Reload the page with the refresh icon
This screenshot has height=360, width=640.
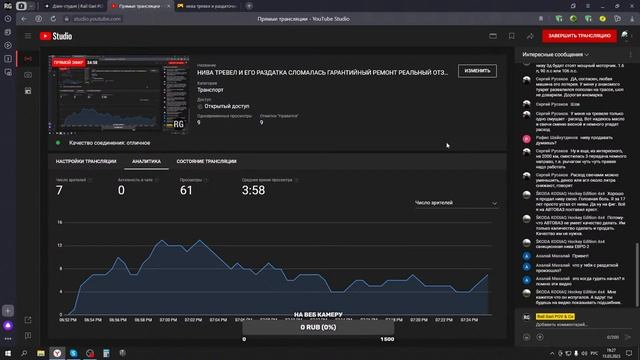tap(53, 19)
